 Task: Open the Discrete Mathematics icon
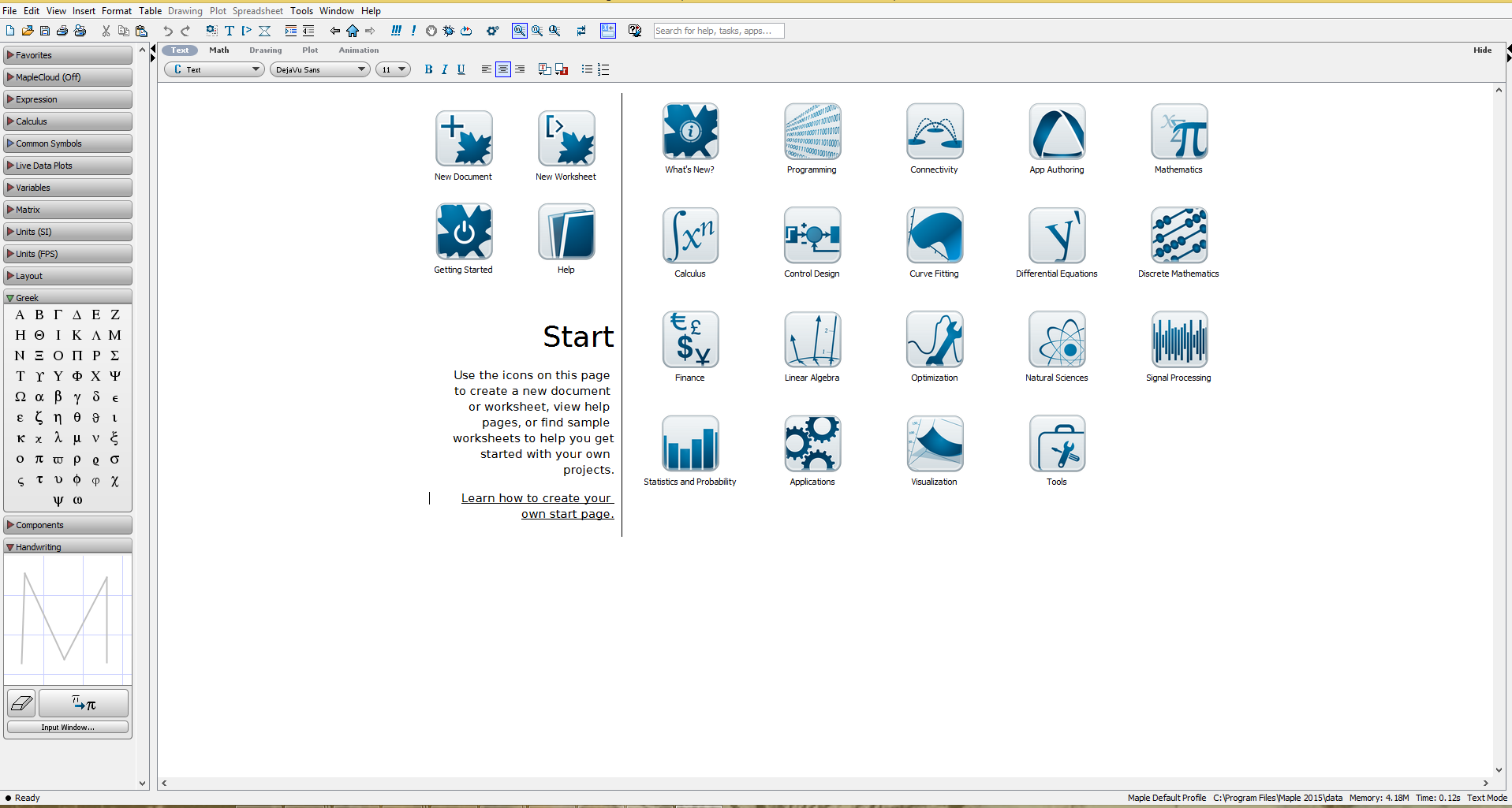[1179, 236]
